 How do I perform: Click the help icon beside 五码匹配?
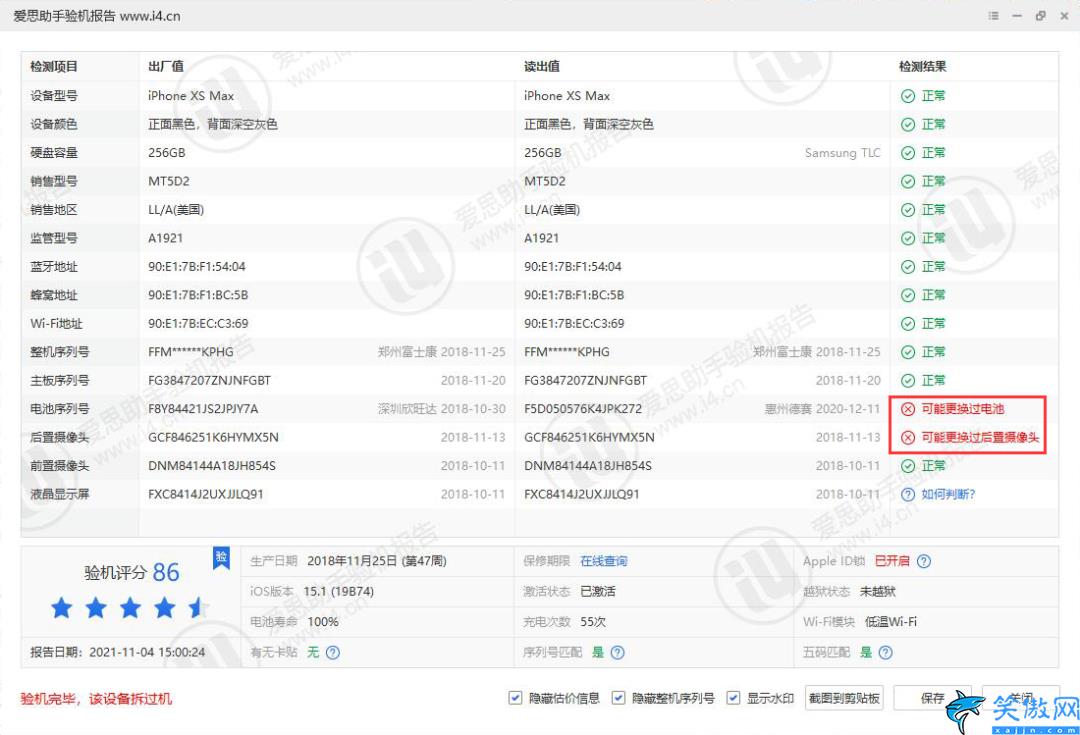tap(886, 652)
